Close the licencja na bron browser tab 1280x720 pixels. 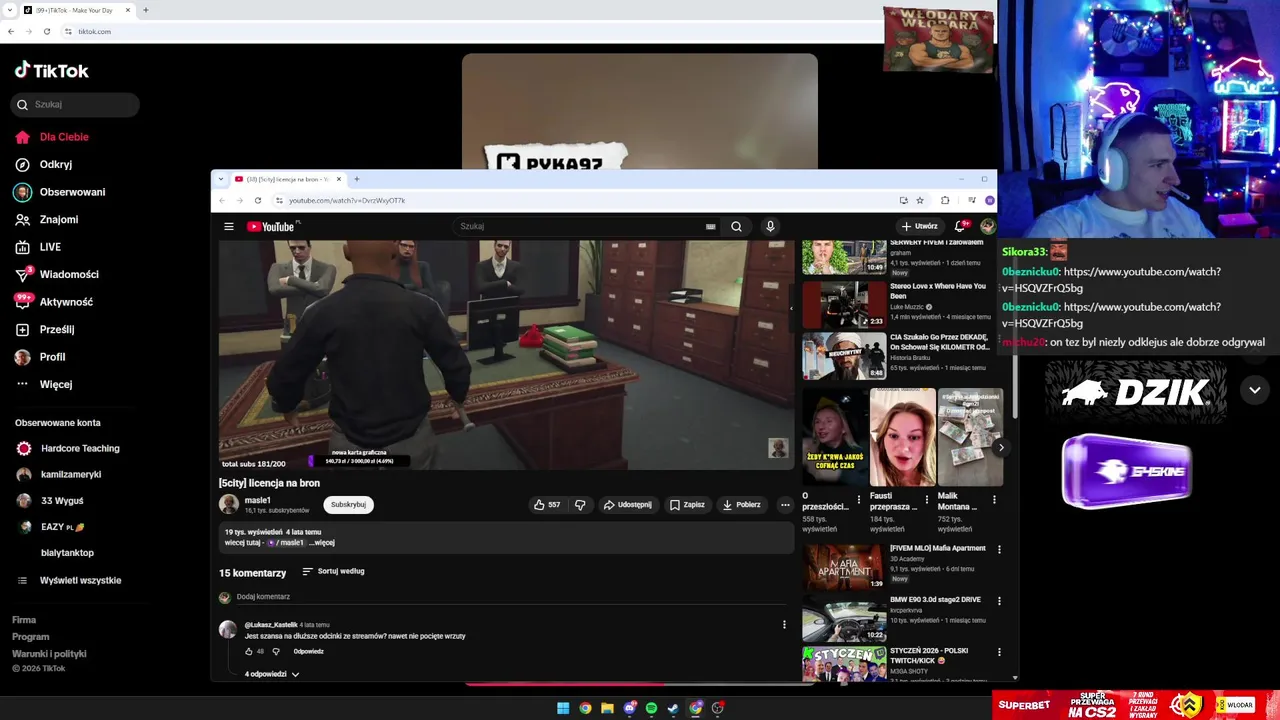coord(339,179)
